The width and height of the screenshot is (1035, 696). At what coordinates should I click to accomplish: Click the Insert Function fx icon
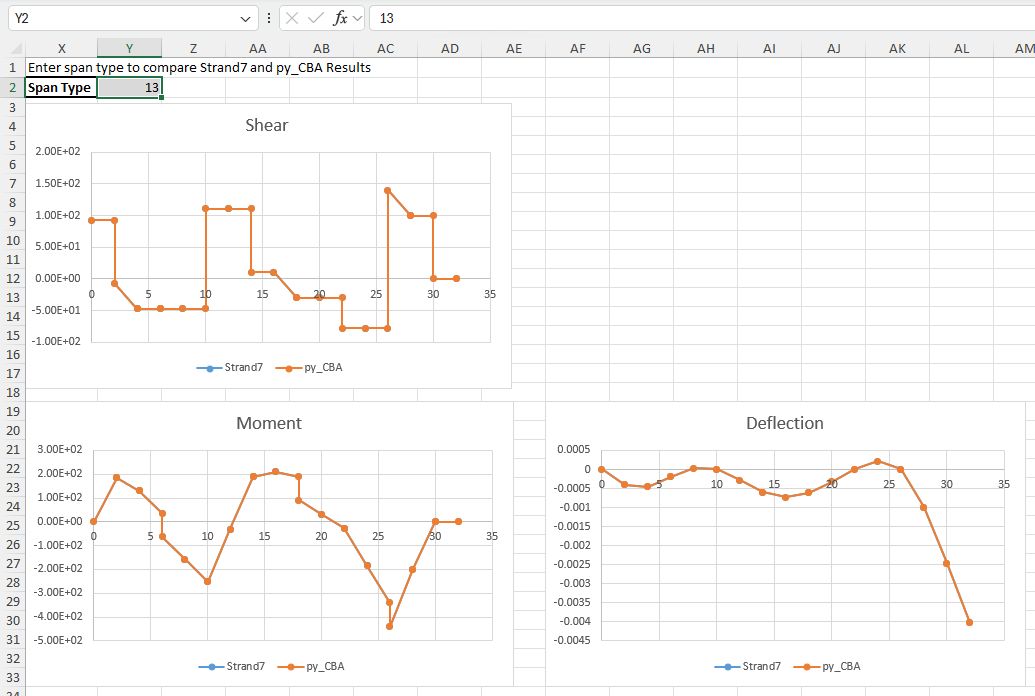pos(340,18)
